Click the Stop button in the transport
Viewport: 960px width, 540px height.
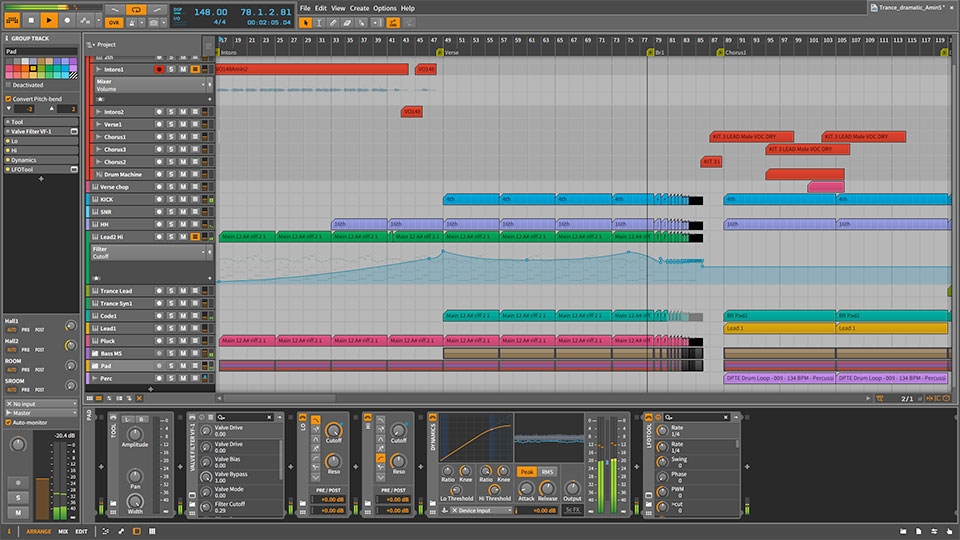[31, 20]
